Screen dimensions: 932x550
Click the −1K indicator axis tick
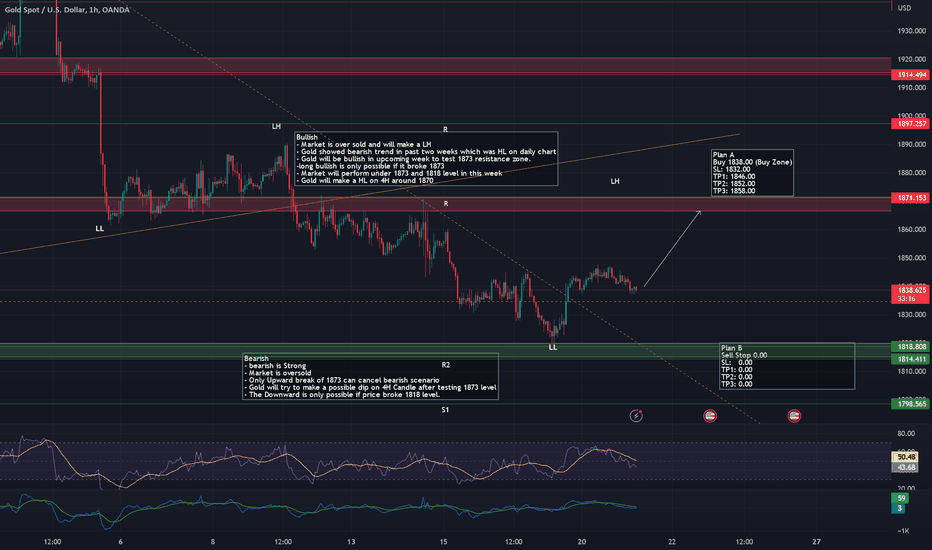[903, 531]
